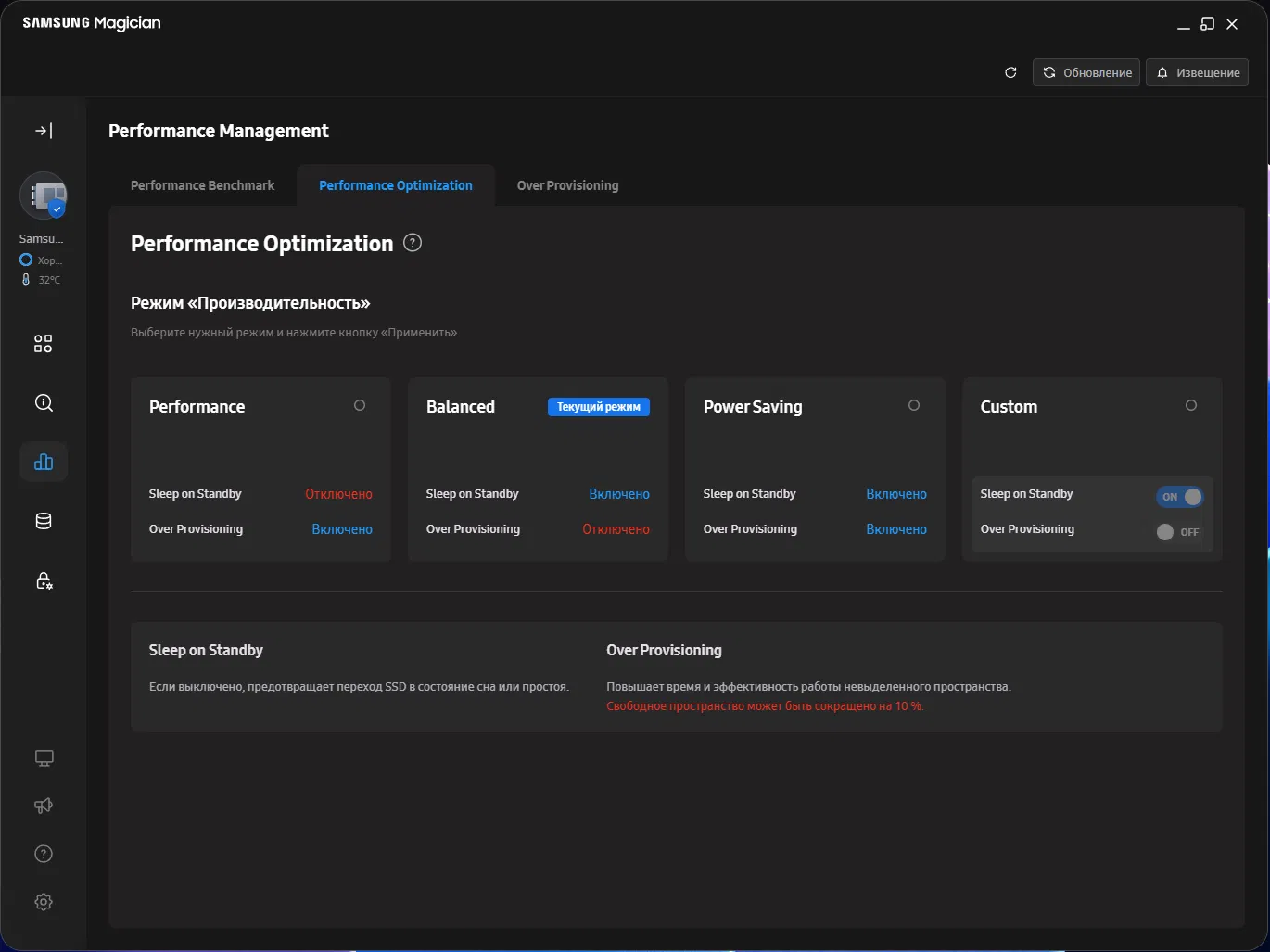
Task: Turn off Custom Sleep on Standby toggle
Action: tap(1179, 497)
